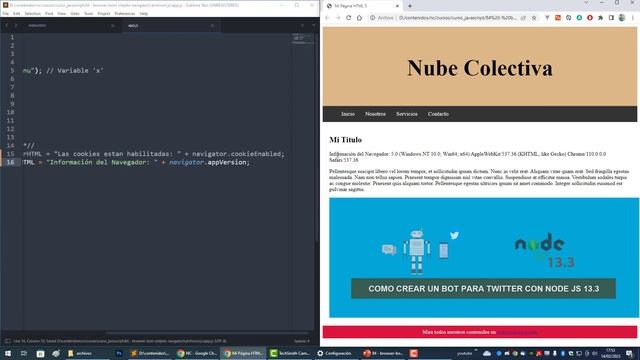Click the 'Contacto' navigation link
Image resolution: width=640 pixels, height=360 pixels.
[438, 114]
